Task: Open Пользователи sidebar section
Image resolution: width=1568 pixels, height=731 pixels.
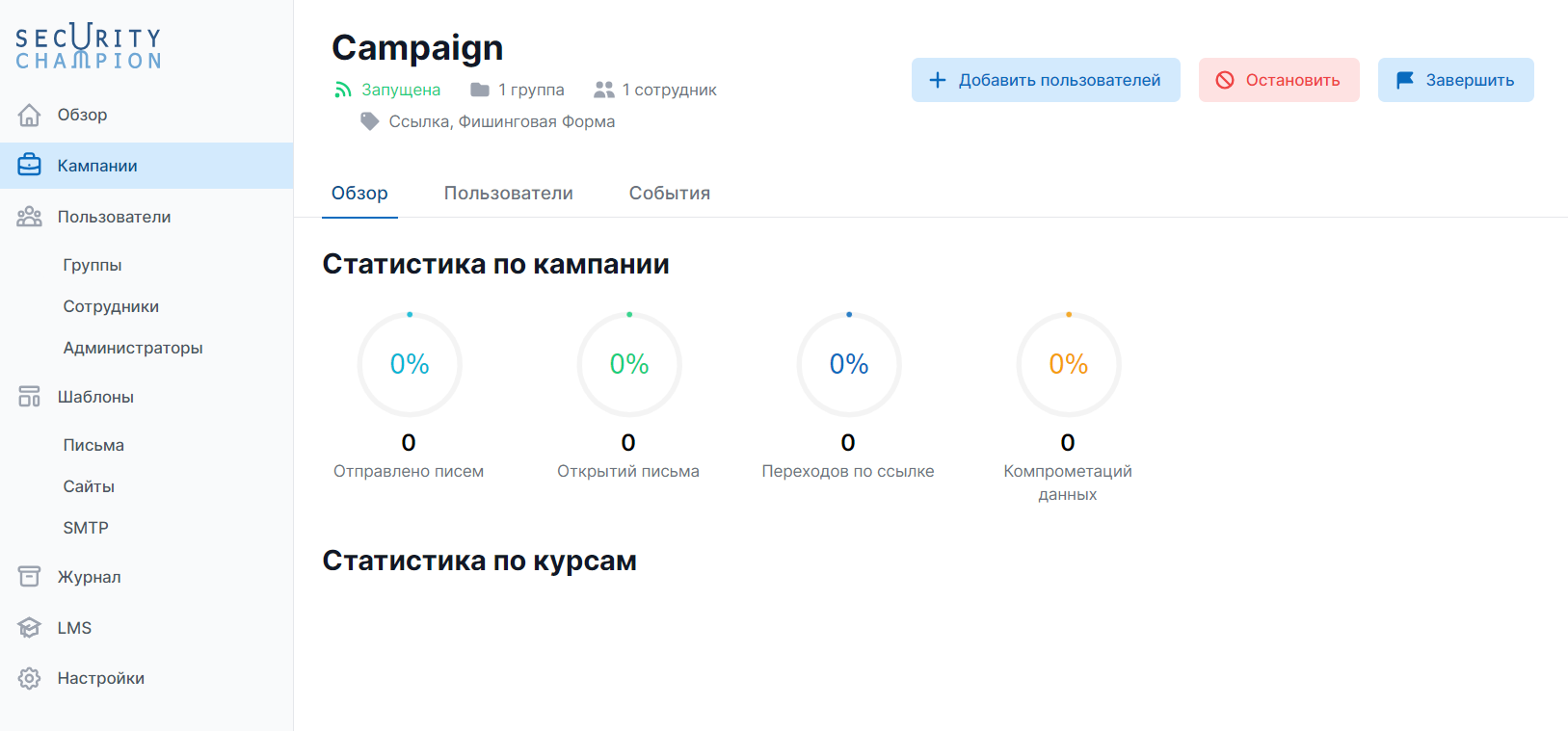Action: [x=146, y=217]
